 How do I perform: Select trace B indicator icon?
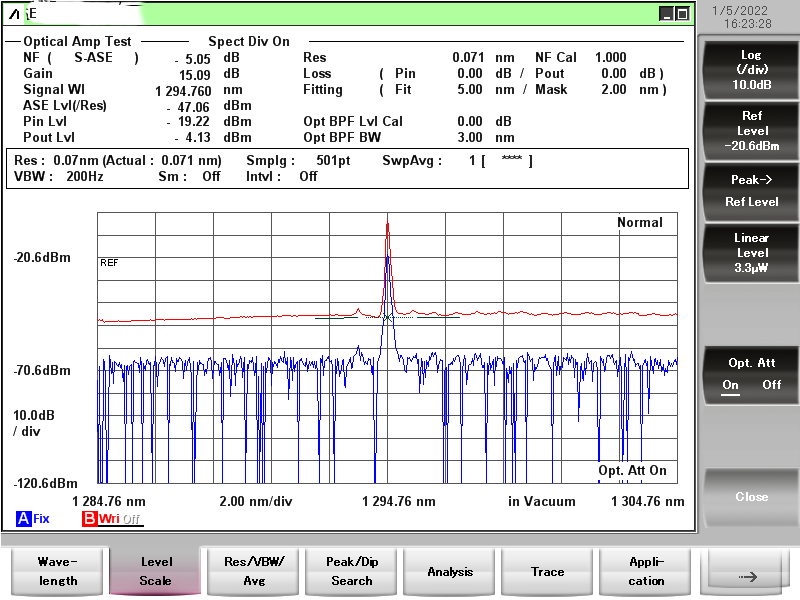[x=90, y=519]
